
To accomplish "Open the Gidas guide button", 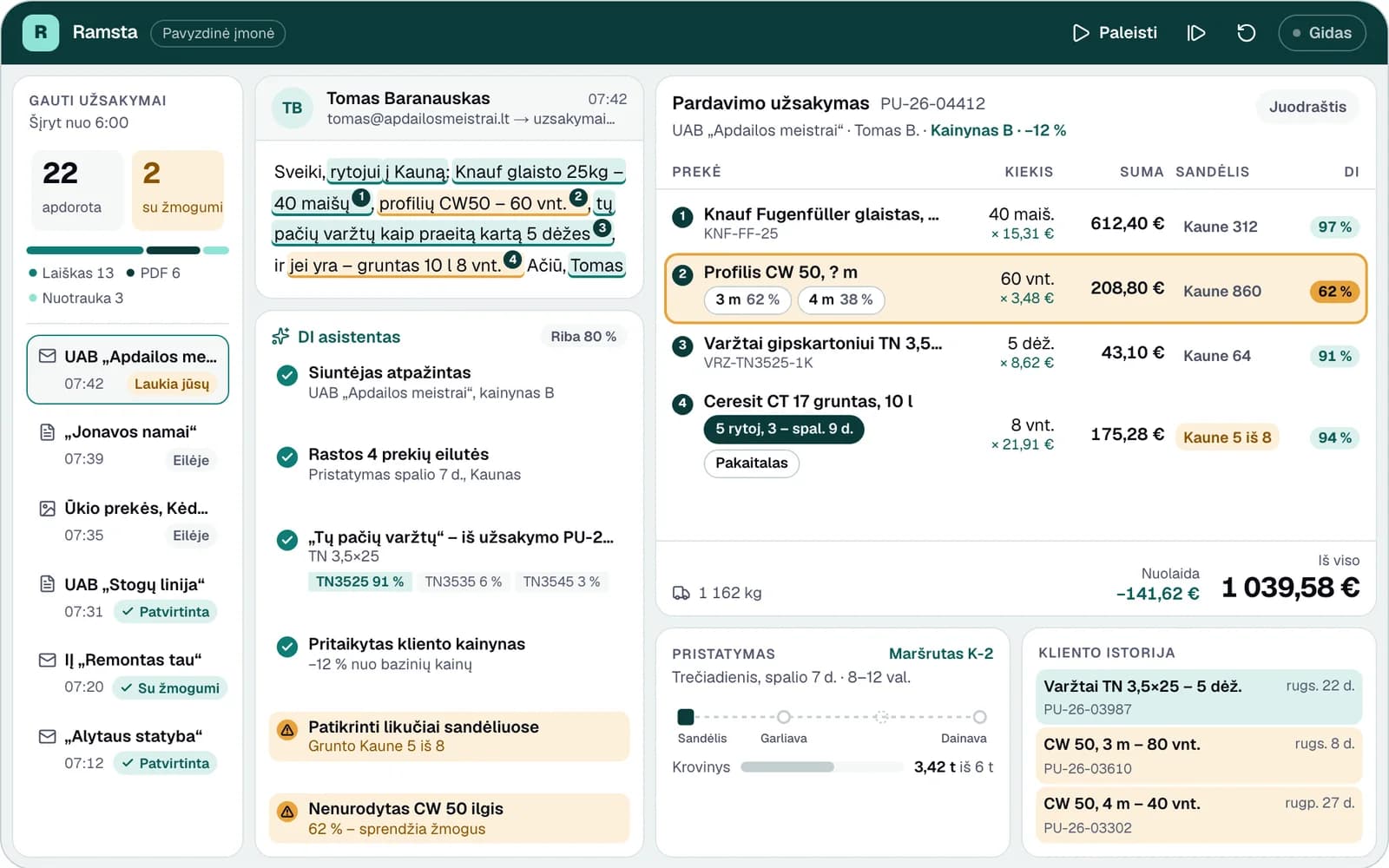I will coord(1321,33).
